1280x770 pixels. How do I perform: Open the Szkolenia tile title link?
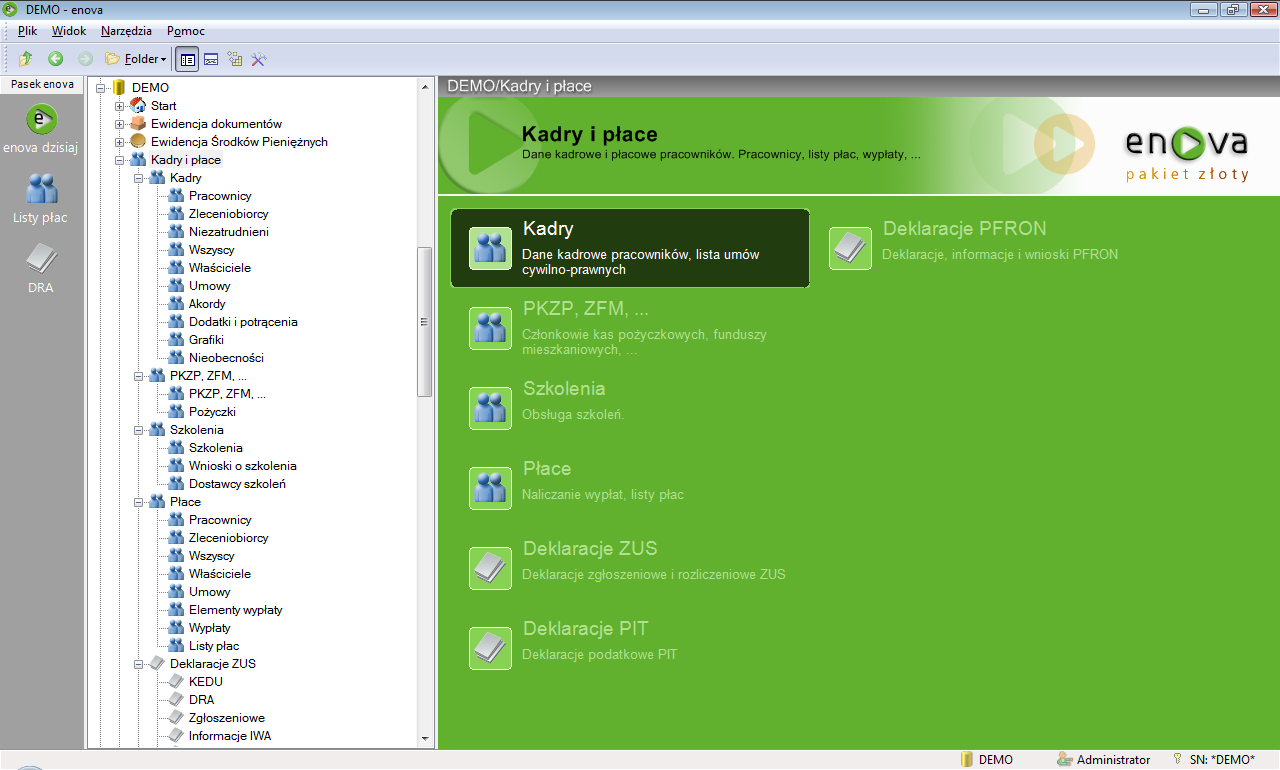[x=564, y=389]
